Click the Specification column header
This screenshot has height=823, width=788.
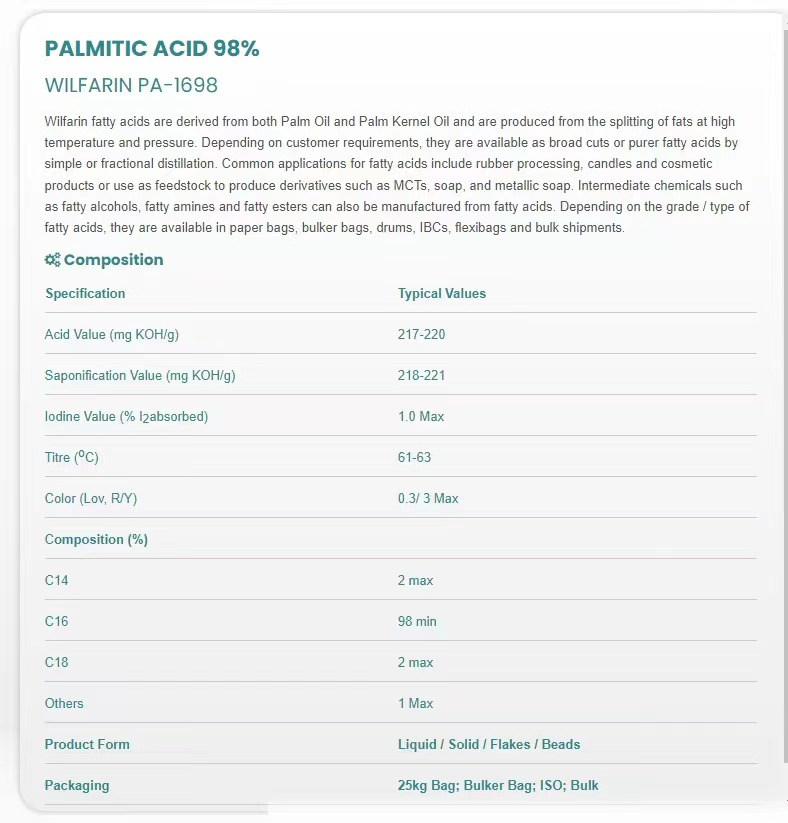[x=85, y=293]
